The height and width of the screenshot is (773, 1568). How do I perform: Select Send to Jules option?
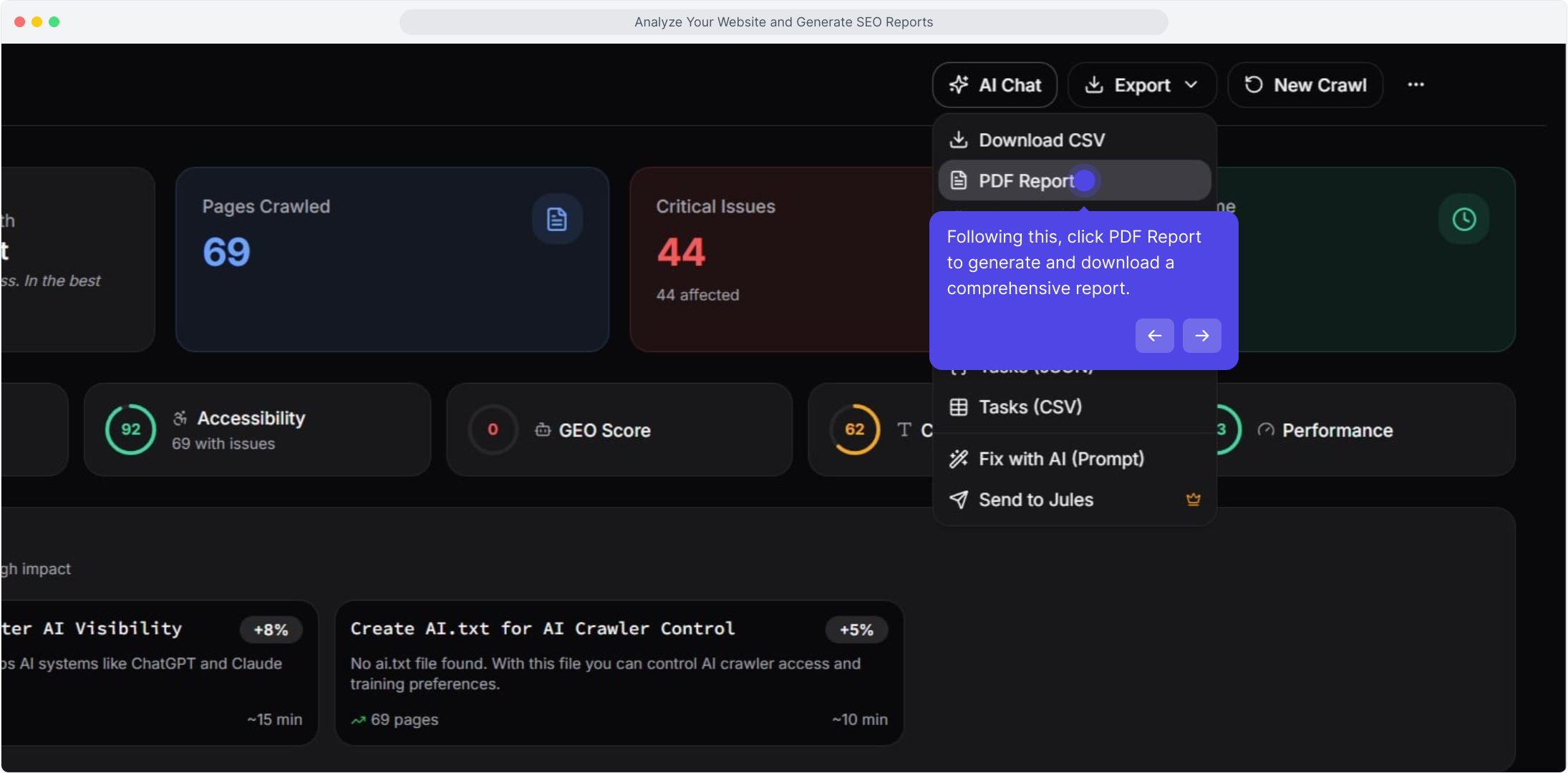1035,500
